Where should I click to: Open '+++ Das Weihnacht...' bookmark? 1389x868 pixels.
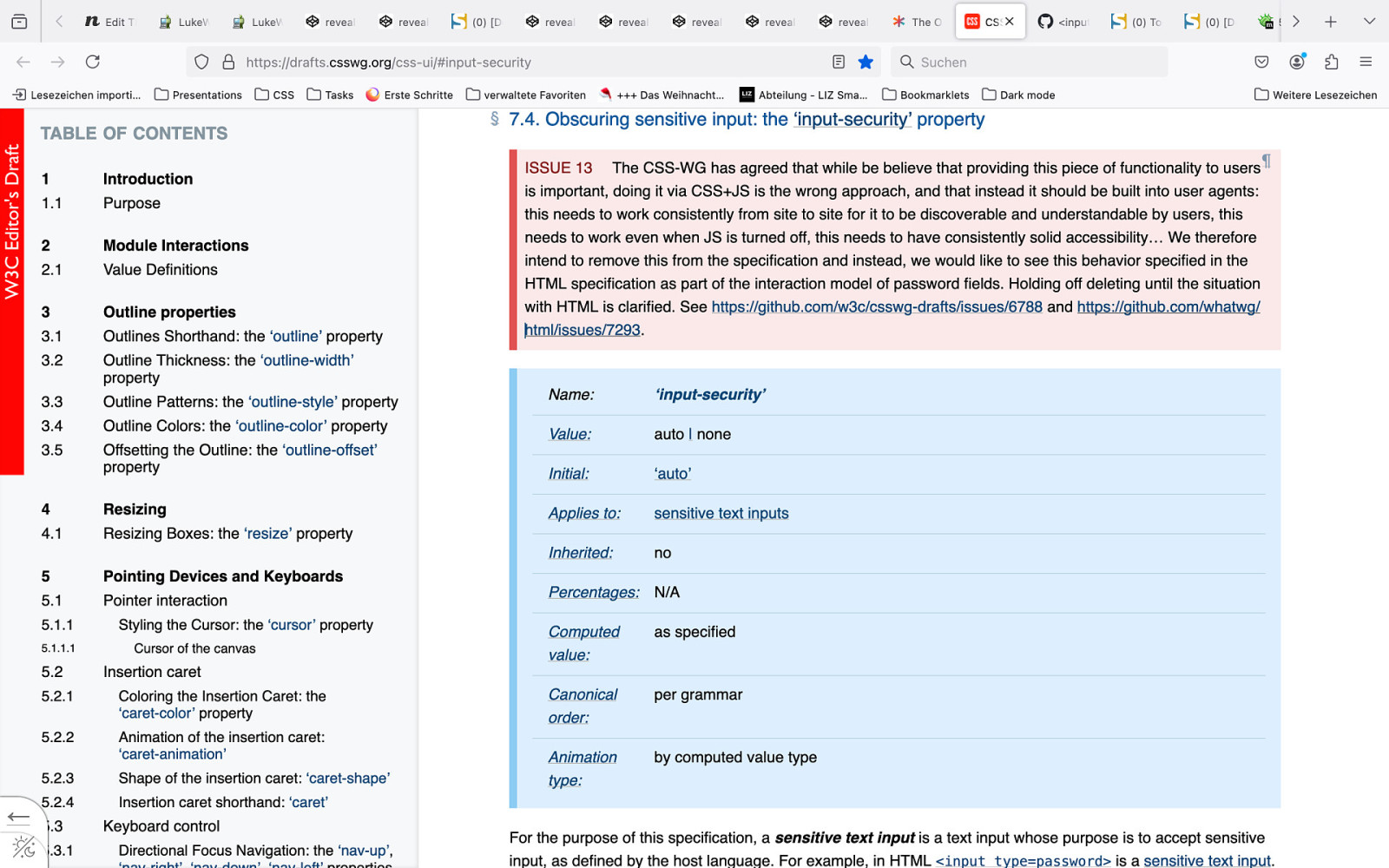(x=662, y=95)
